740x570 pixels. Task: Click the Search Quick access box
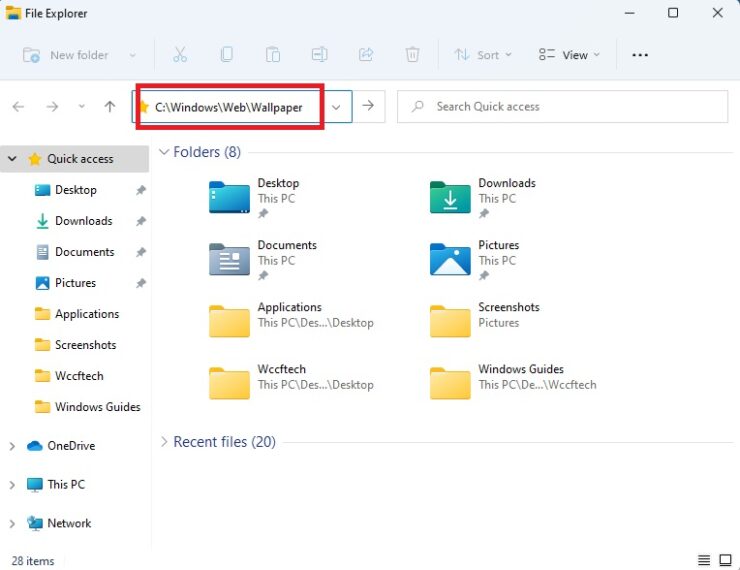(x=562, y=107)
